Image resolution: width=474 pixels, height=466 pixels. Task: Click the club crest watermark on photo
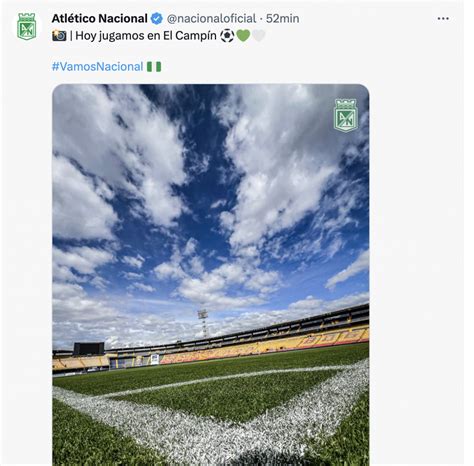pos(346,115)
